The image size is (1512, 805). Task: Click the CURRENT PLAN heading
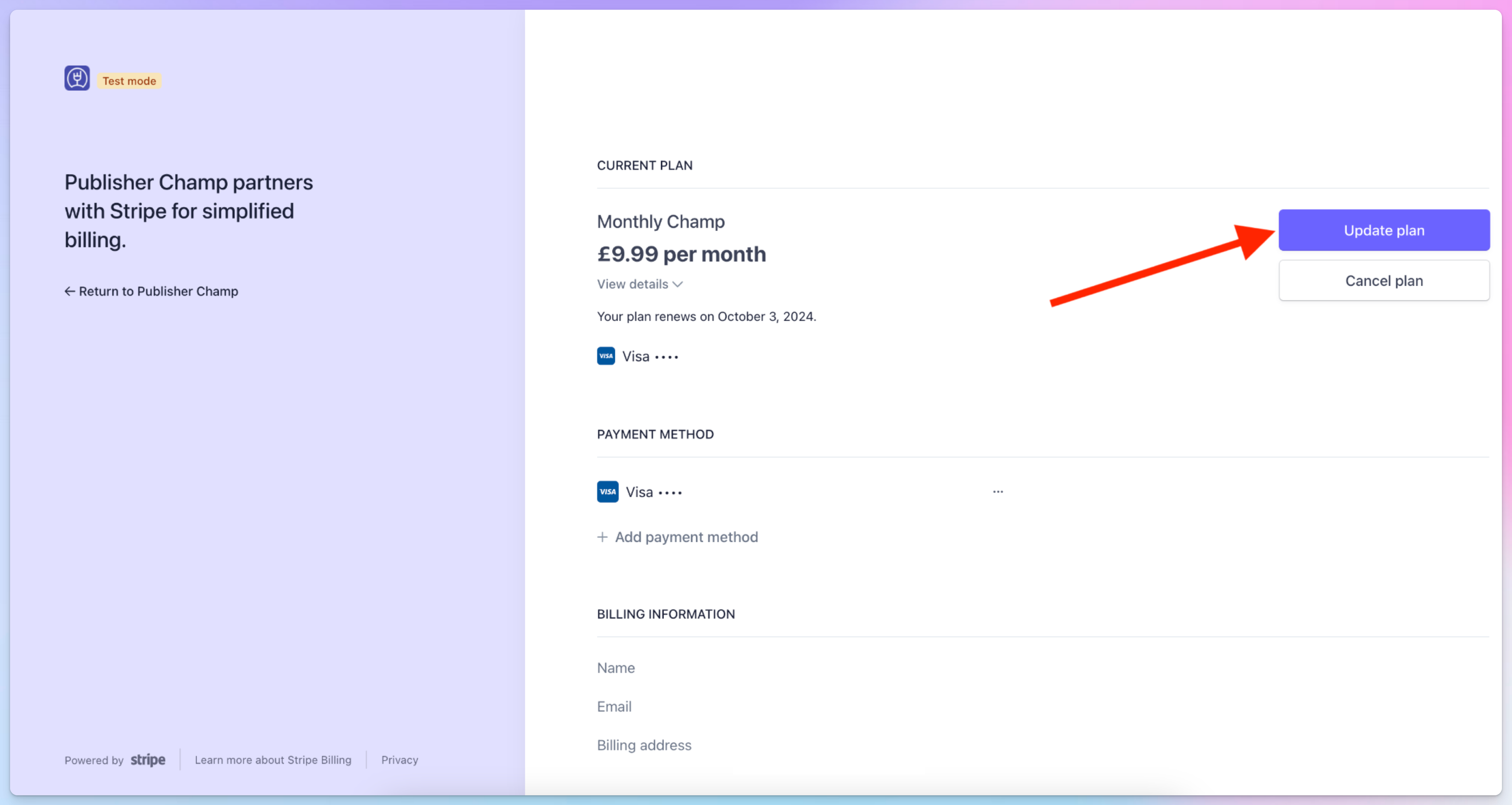(x=644, y=165)
